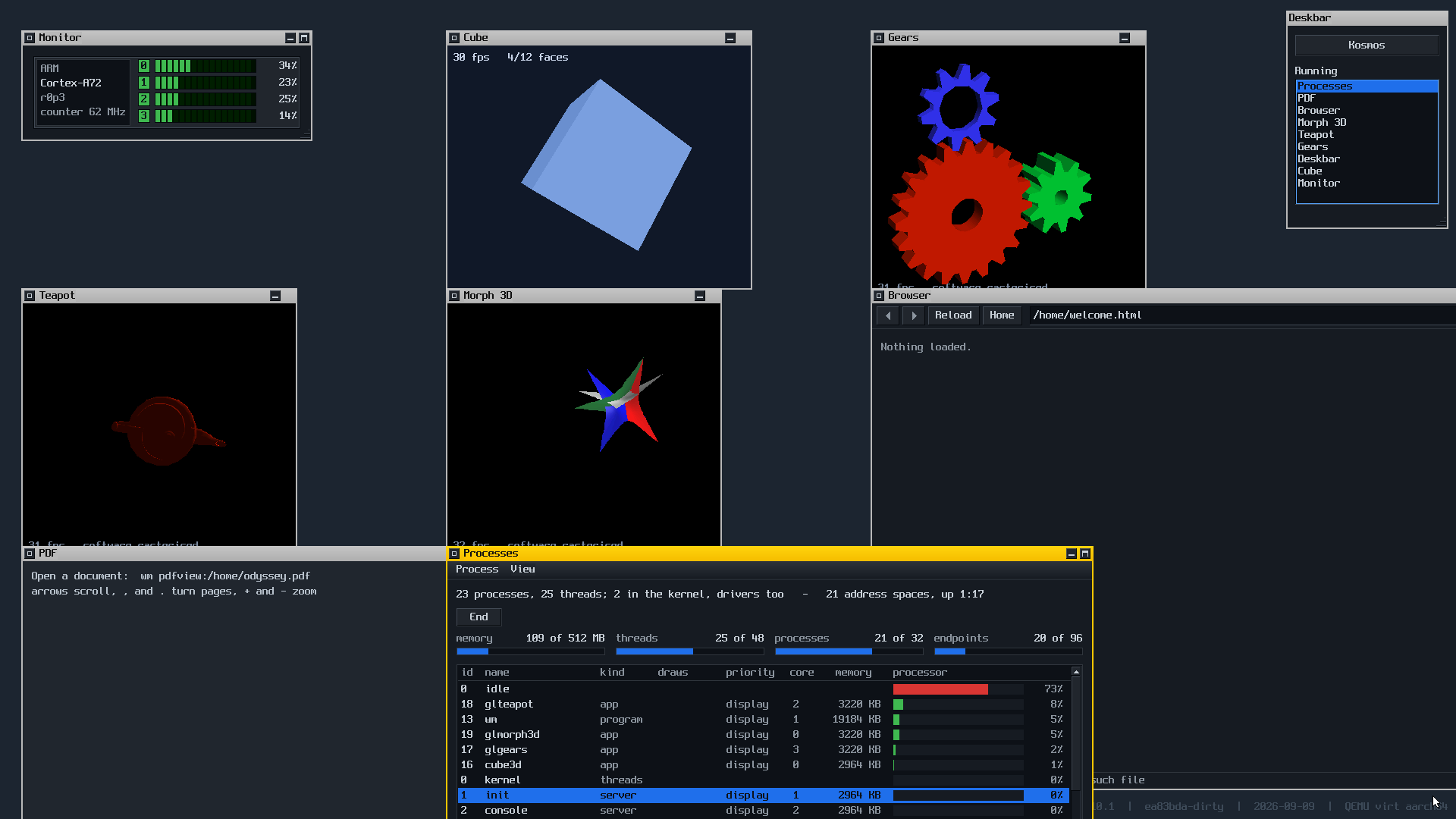Screen dimensions: 1456x819
Task: Select Deskbar in Deskbar running list
Action: click(1367, 159)
